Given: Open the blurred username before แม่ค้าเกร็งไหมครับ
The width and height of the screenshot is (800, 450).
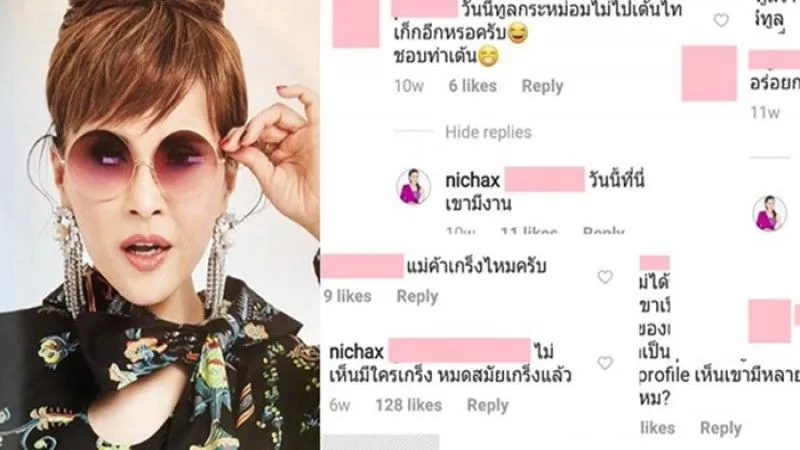Looking at the screenshot, I should pos(362,267).
